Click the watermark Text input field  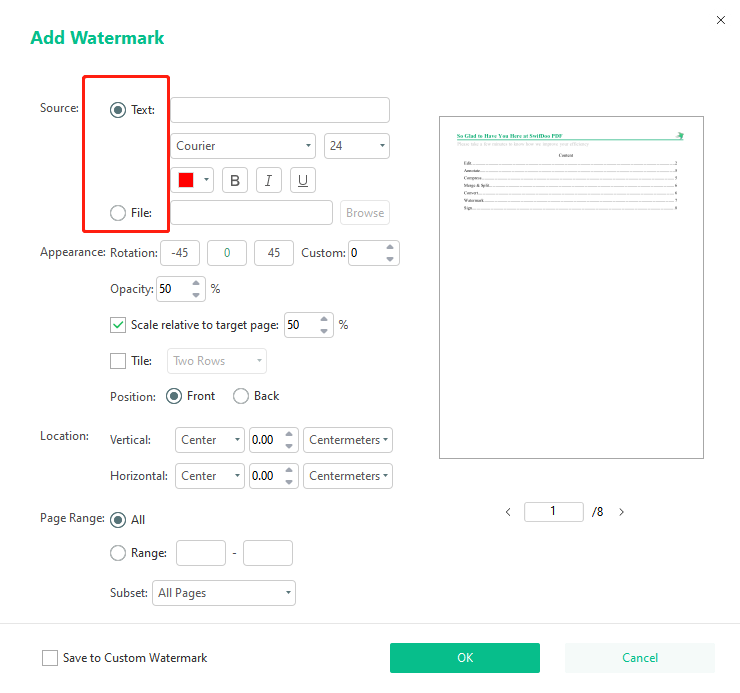[x=280, y=110]
